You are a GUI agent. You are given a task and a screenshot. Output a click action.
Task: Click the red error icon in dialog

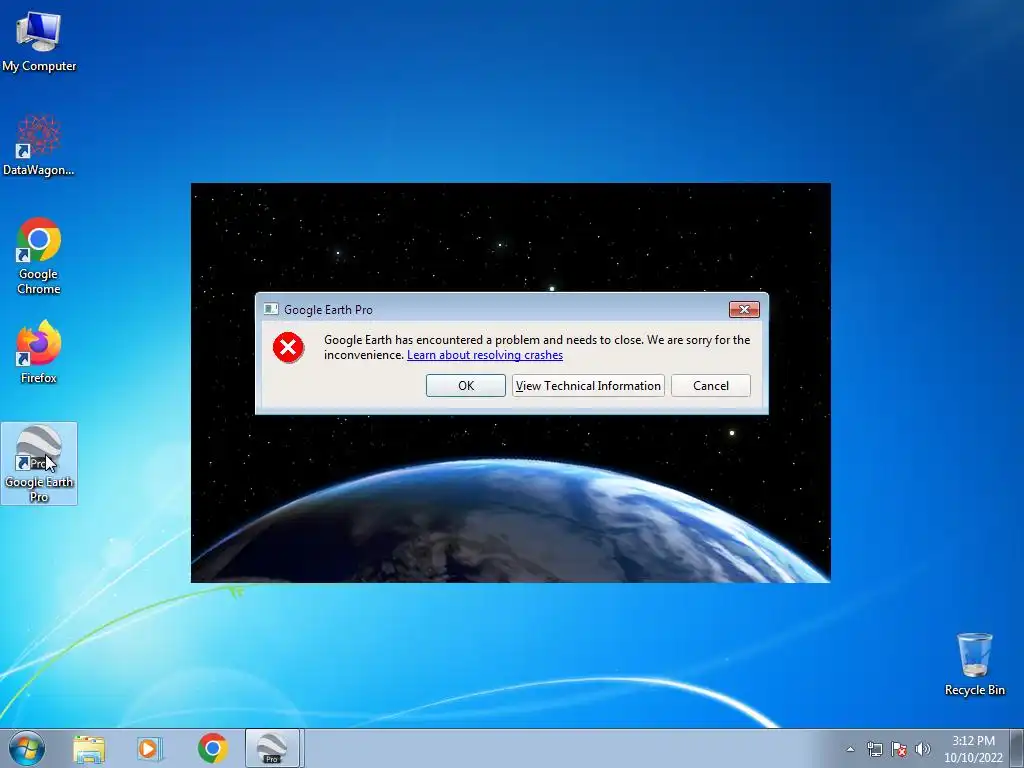[x=288, y=347]
